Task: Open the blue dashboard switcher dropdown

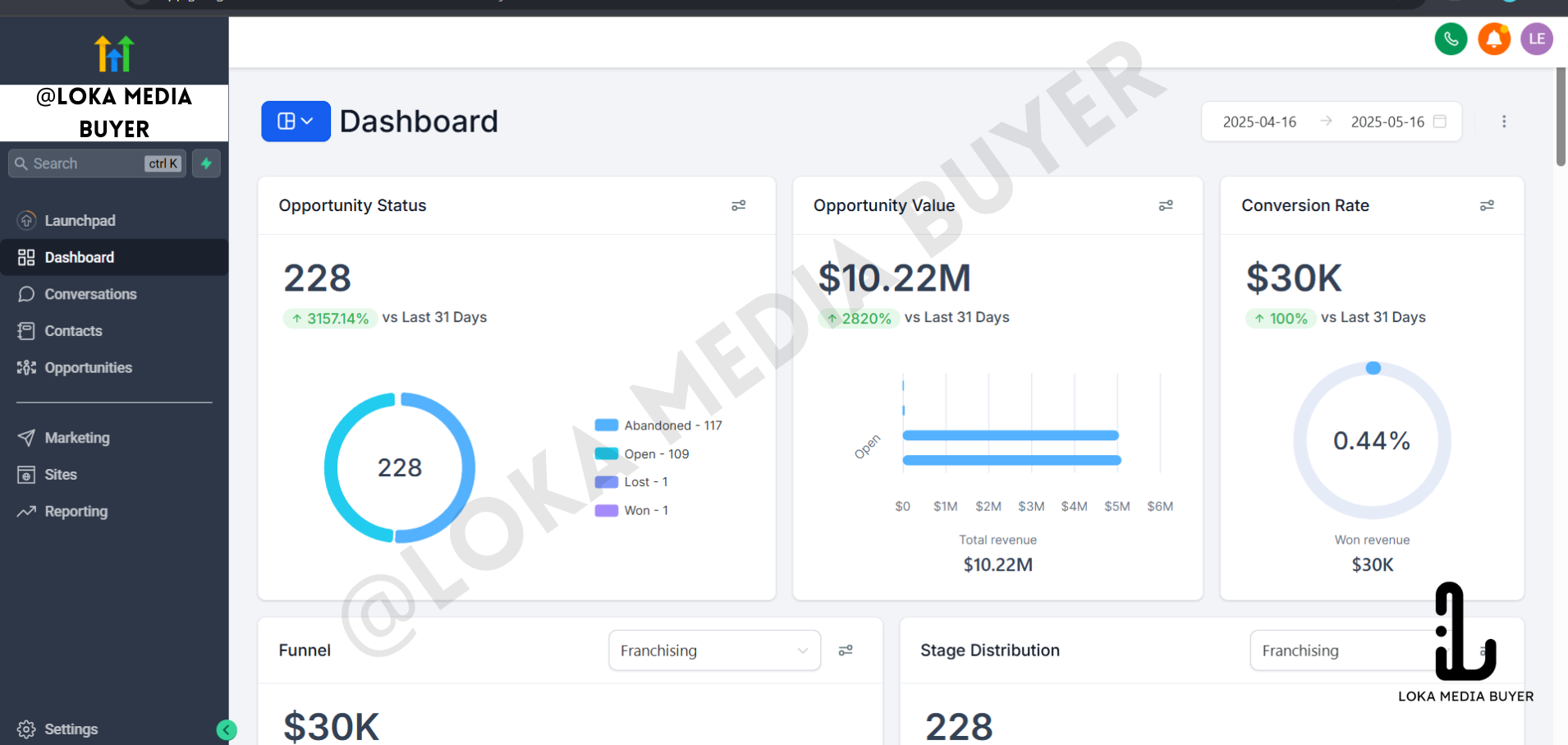Action: coord(296,122)
